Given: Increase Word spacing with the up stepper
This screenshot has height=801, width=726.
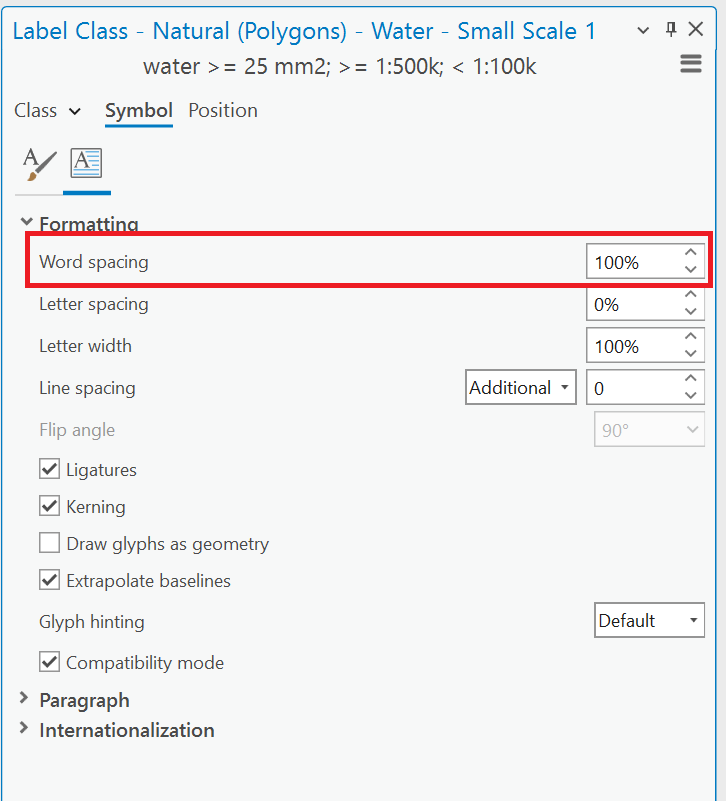Looking at the screenshot, I should click(690, 254).
